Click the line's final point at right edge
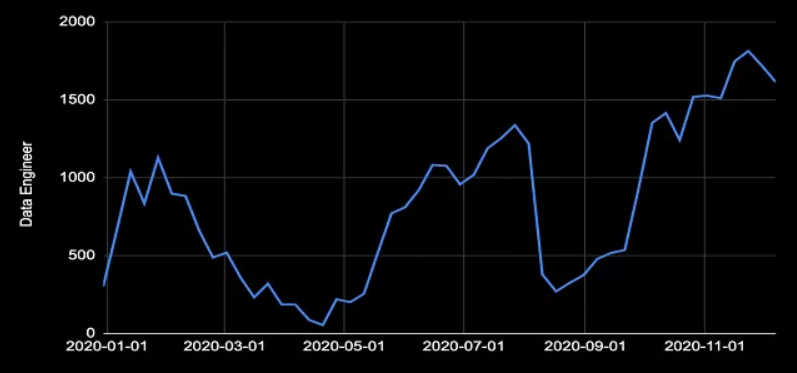The height and width of the screenshot is (373, 797). (775, 81)
